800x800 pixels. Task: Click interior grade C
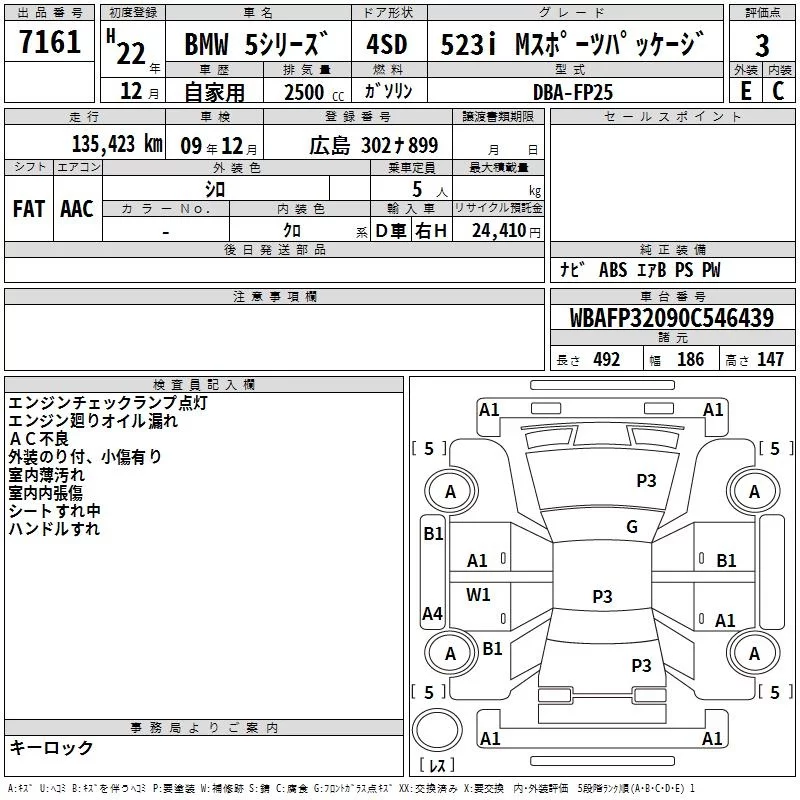pos(779,91)
